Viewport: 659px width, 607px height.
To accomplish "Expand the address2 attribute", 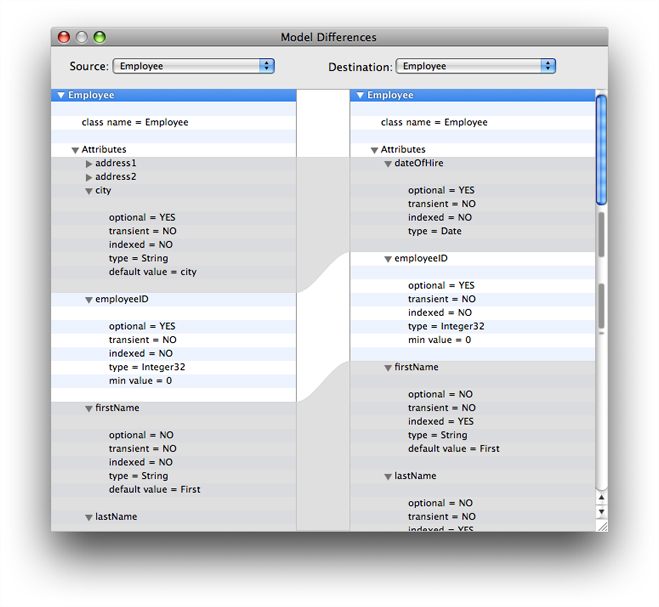I will click(x=89, y=177).
